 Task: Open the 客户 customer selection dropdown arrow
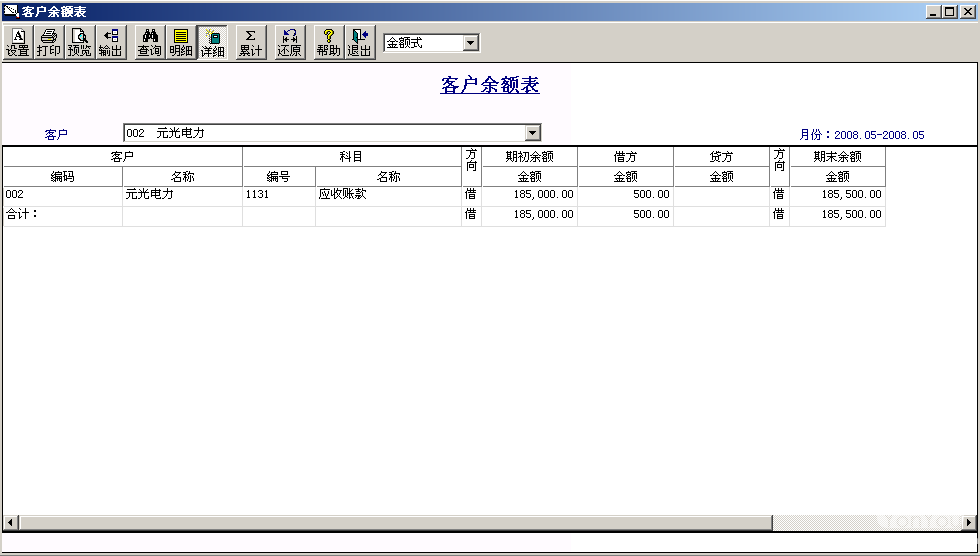pyautogui.click(x=532, y=132)
